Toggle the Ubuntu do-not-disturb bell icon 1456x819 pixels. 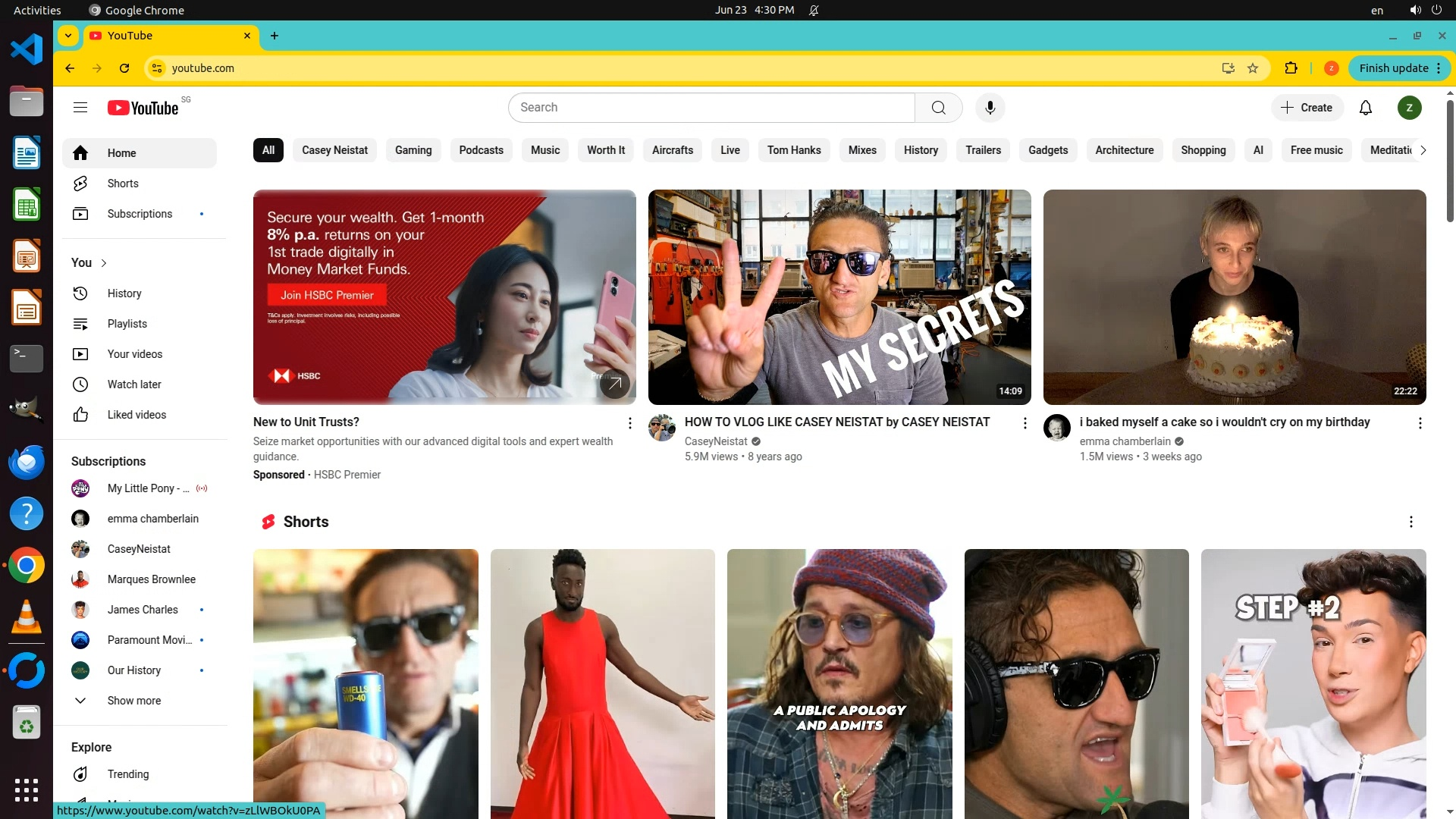tap(814, 10)
